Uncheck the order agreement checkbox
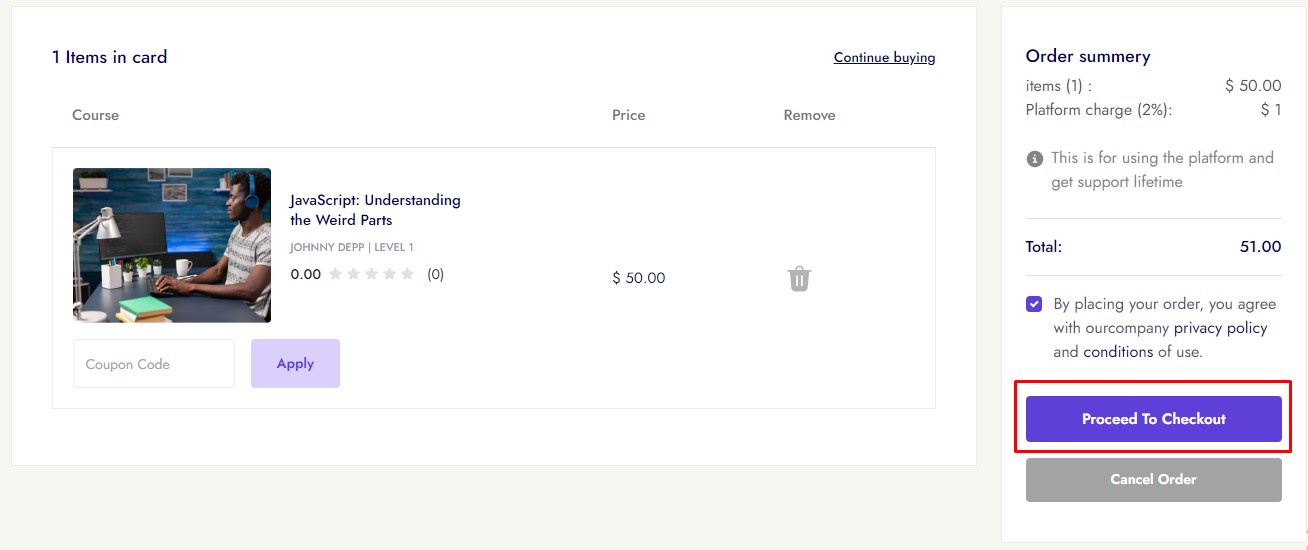The image size is (1308, 550). pyautogui.click(x=1034, y=304)
